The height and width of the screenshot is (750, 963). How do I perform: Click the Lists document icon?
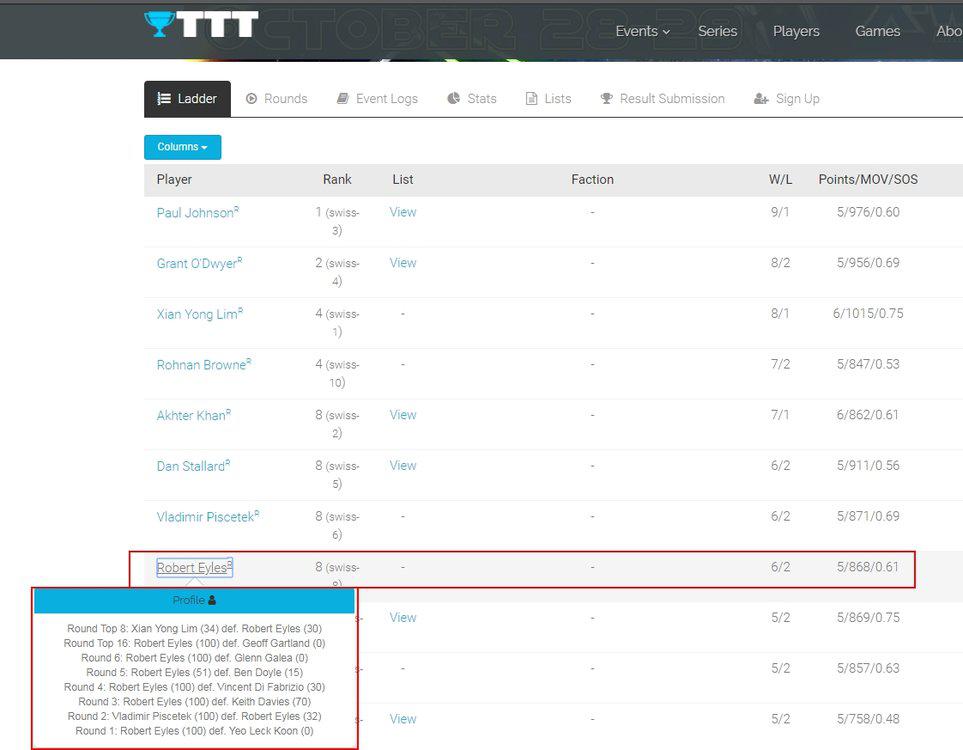[532, 99]
